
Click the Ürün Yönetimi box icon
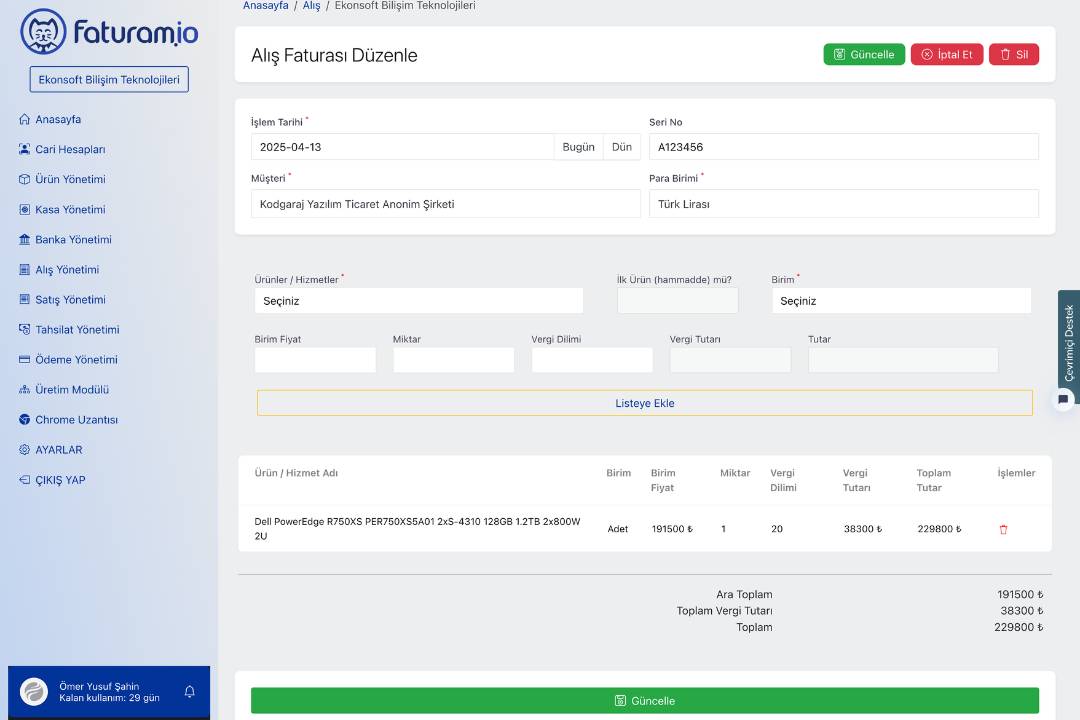coord(24,179)
